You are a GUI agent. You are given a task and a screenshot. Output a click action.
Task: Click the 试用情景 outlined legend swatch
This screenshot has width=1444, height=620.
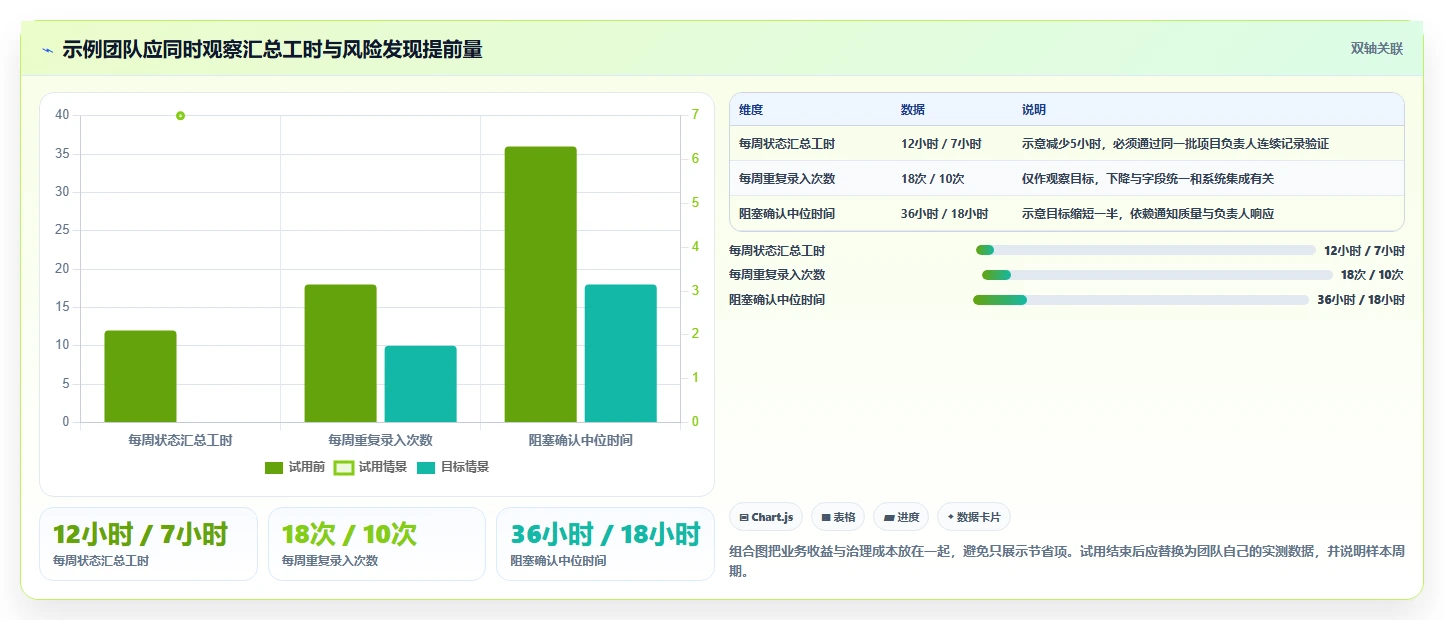[344, 467]
